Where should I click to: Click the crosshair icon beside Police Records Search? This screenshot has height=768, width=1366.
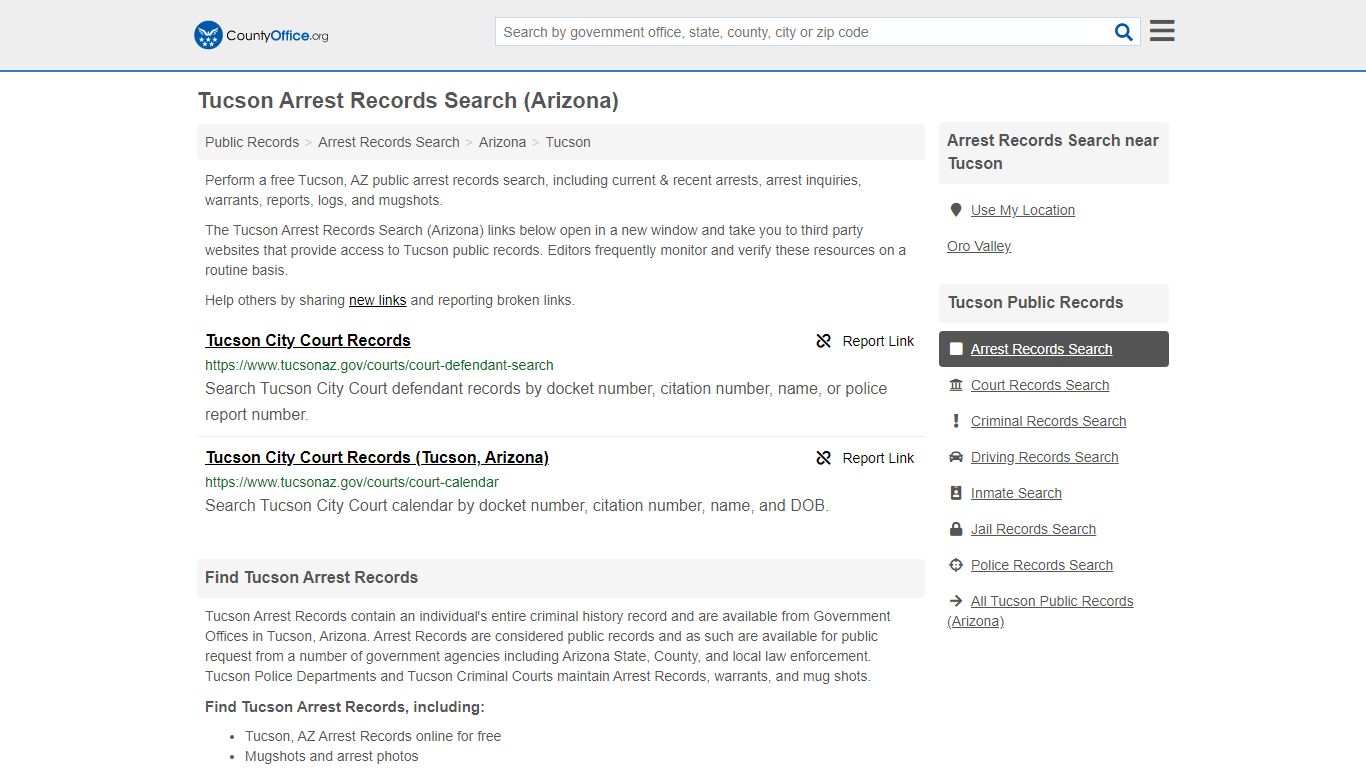tap(956, 565)
